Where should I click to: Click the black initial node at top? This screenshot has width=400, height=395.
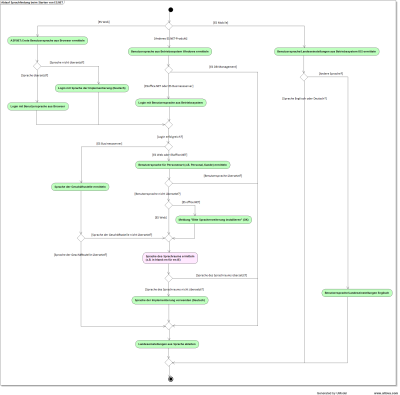[171, 10]
